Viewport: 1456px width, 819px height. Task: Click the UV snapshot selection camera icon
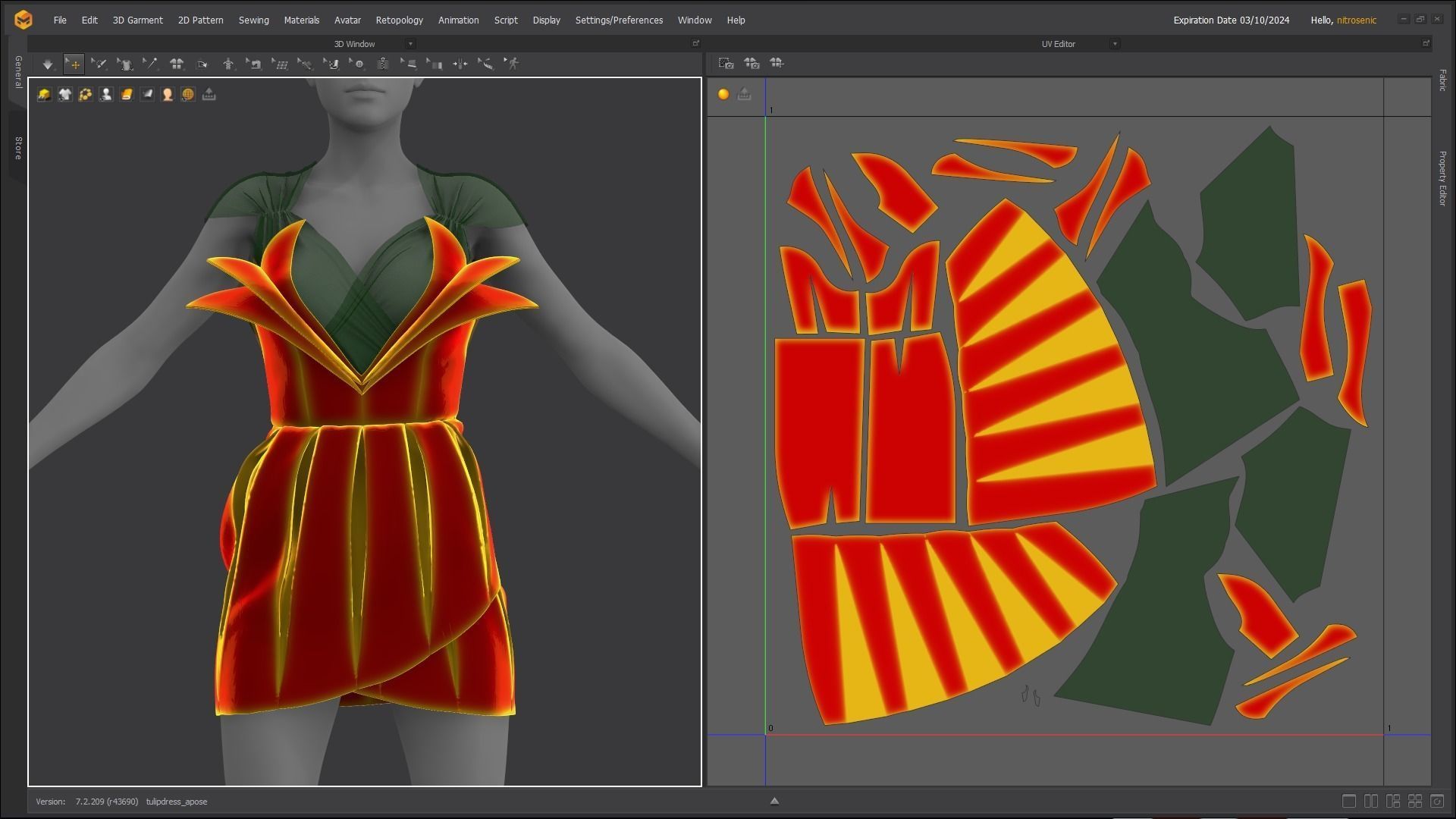click(726, 64)
